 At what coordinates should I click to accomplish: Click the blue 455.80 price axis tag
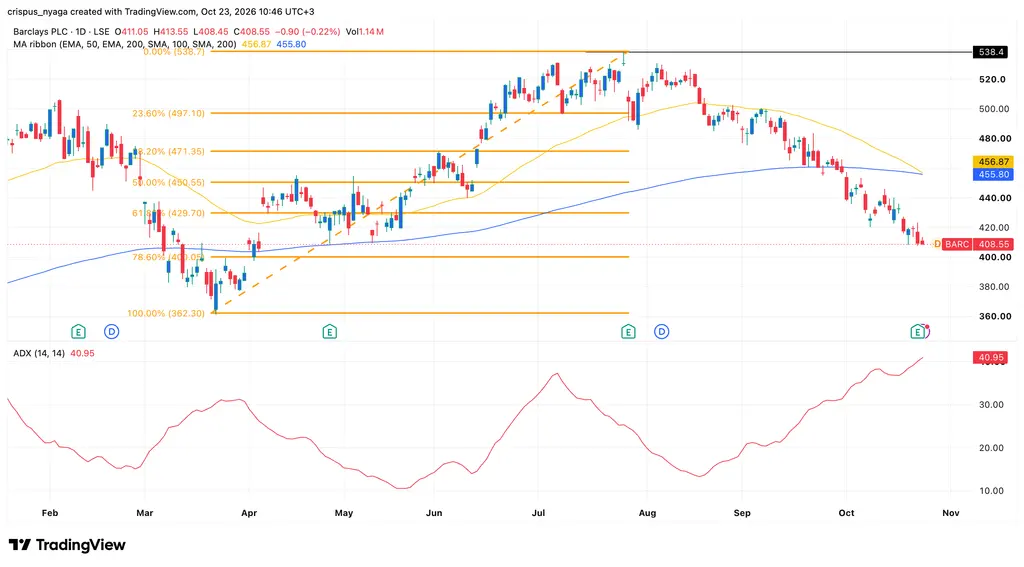coord(993,174)
